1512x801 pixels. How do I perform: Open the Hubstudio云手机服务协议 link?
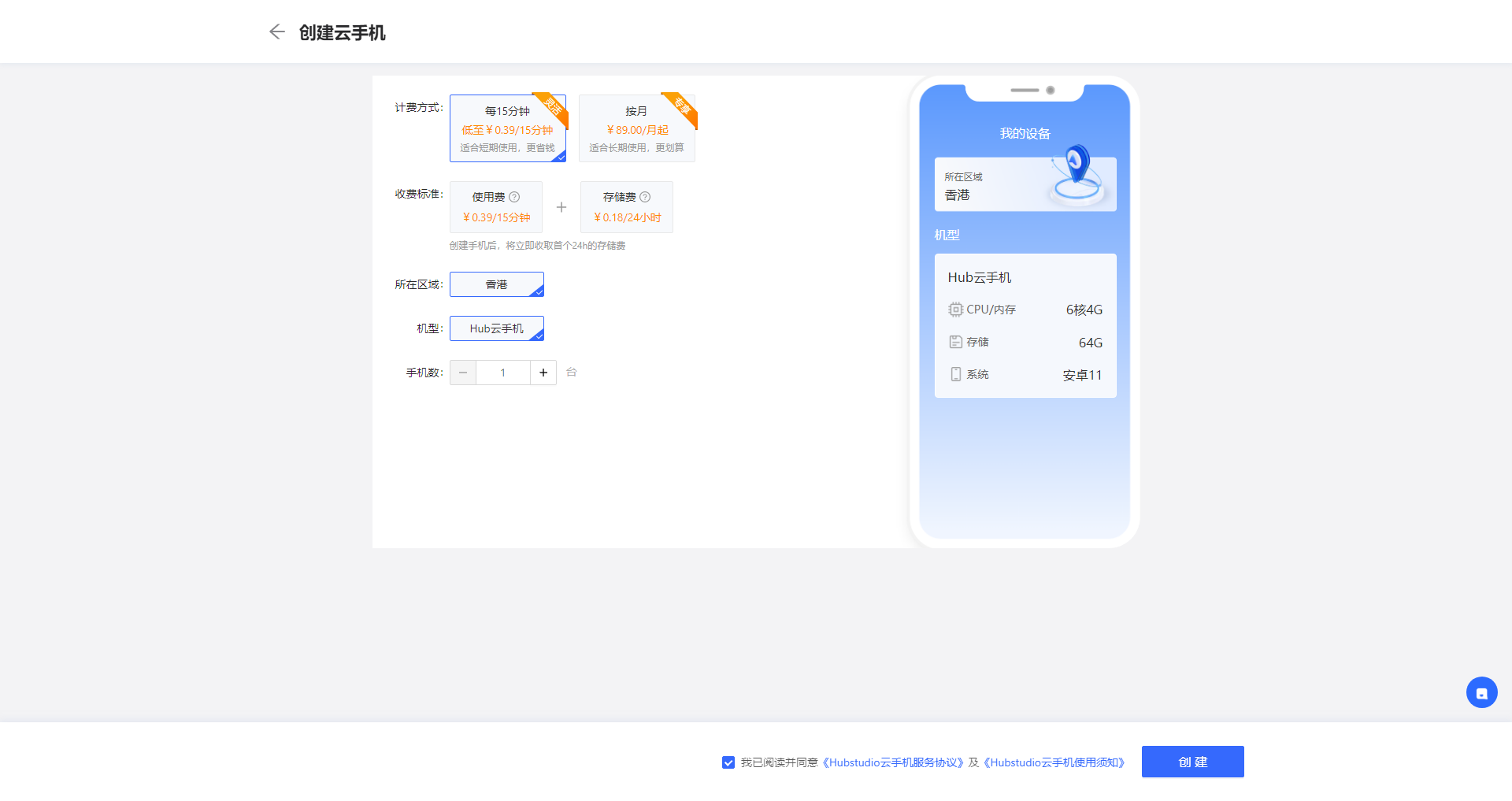pos(894,762)
